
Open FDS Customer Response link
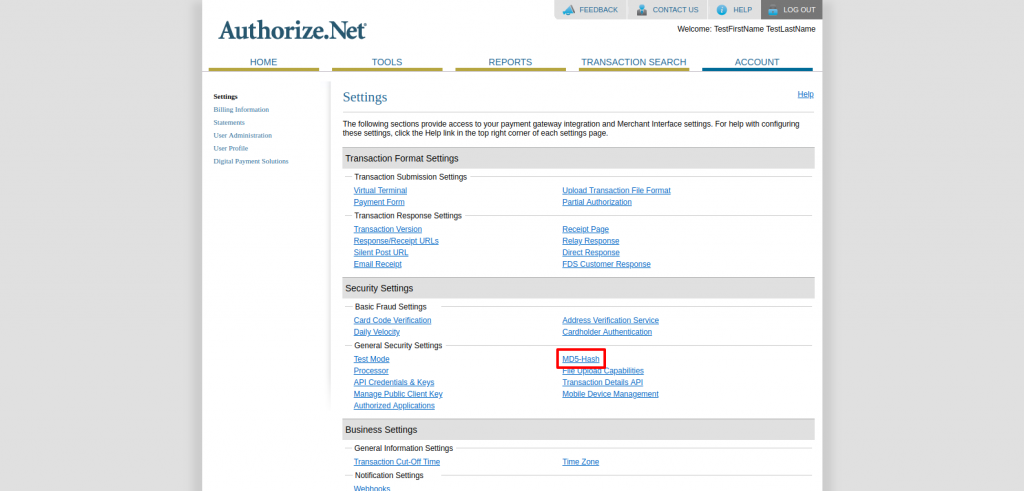607,264
